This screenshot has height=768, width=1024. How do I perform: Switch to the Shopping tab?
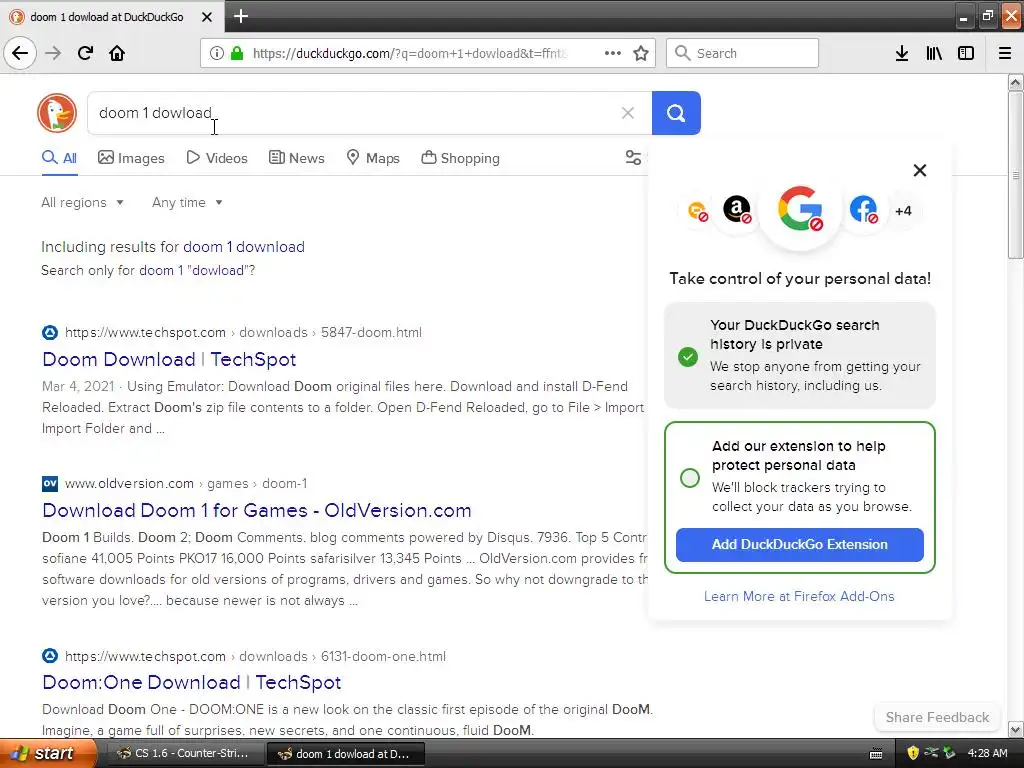pos(460,158)
